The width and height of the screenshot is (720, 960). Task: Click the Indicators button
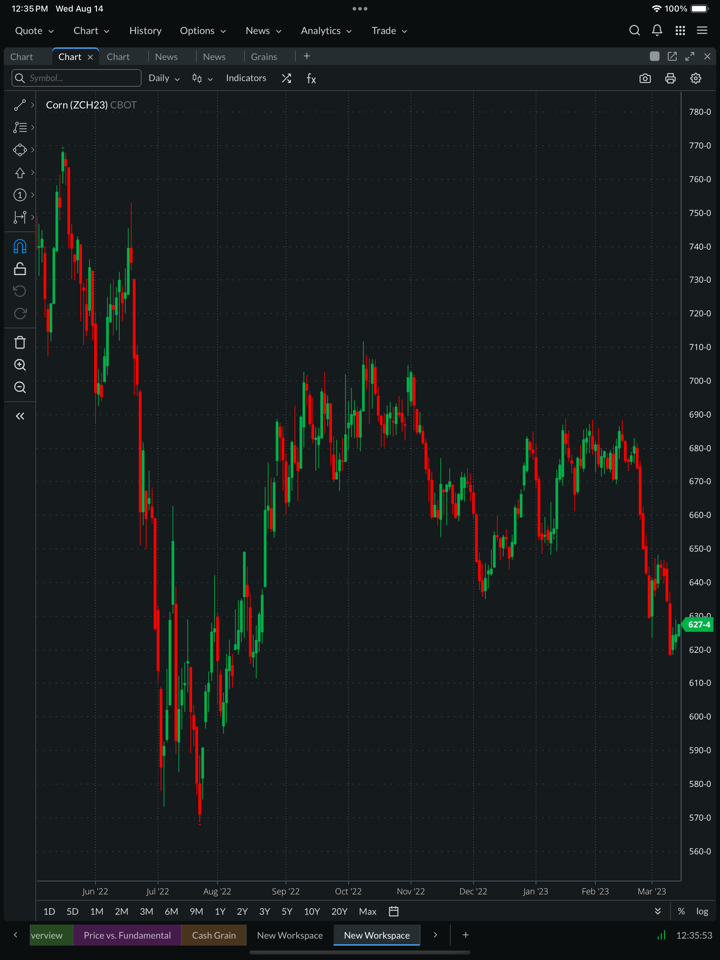click(246, 78)
